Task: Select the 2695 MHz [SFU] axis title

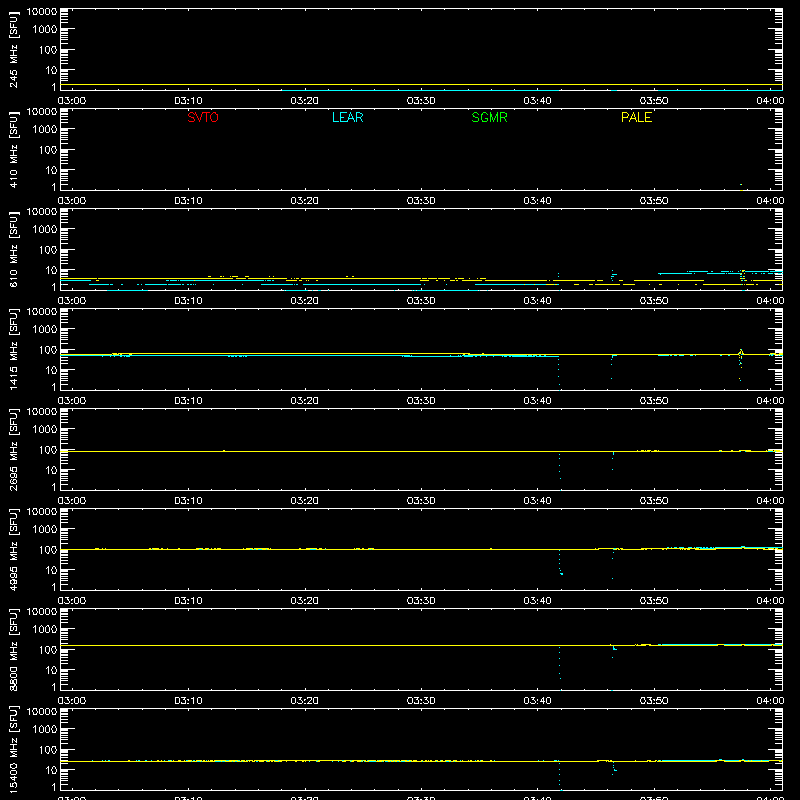Action: pyautogui.click(x=13, y=449)
